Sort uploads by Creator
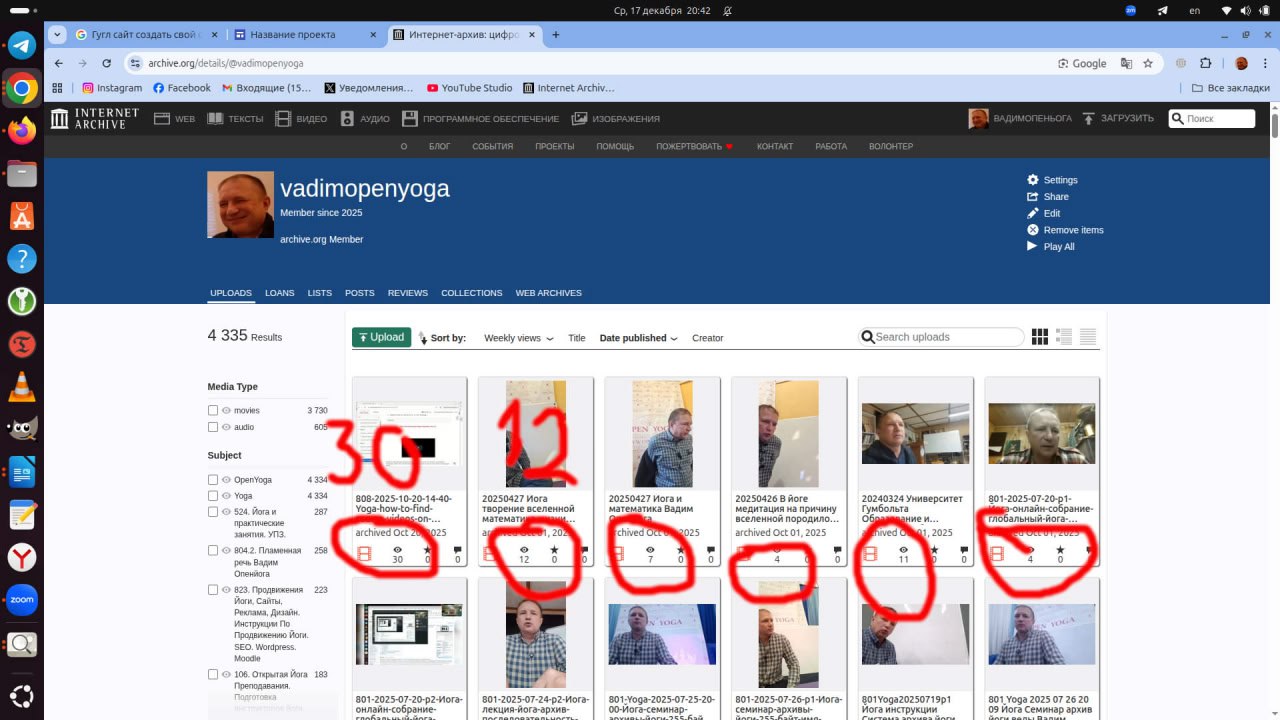This screenshot has width=1280, height=720. (x=708, y=338)
